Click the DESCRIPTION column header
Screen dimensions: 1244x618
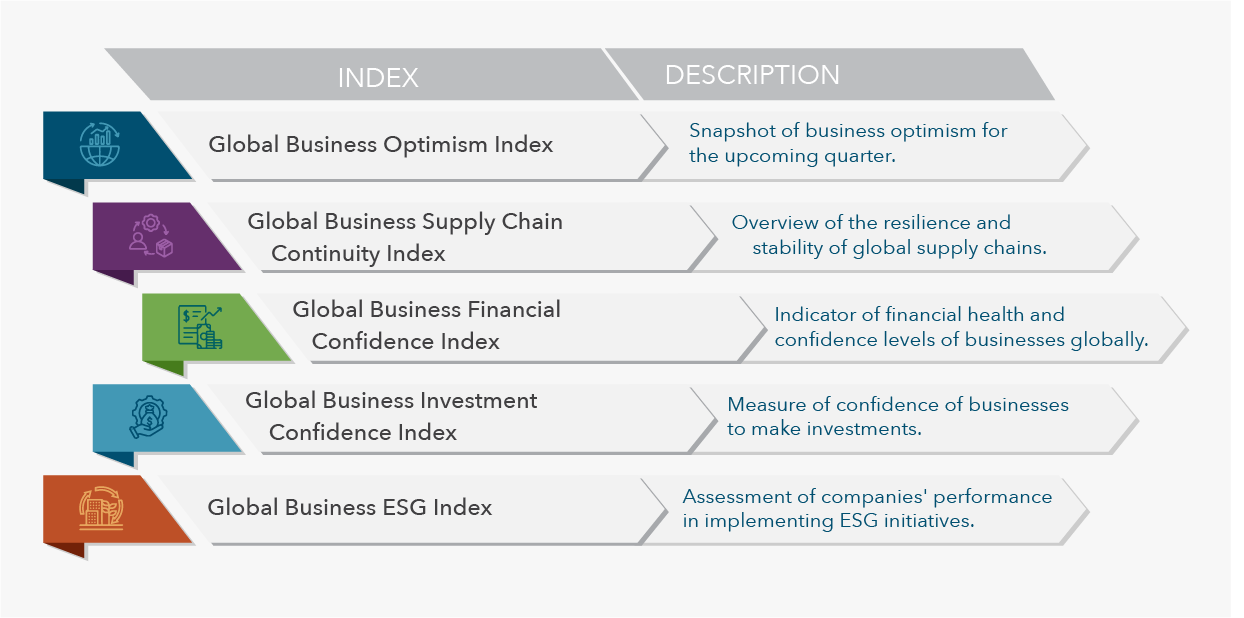coord(752,75)
